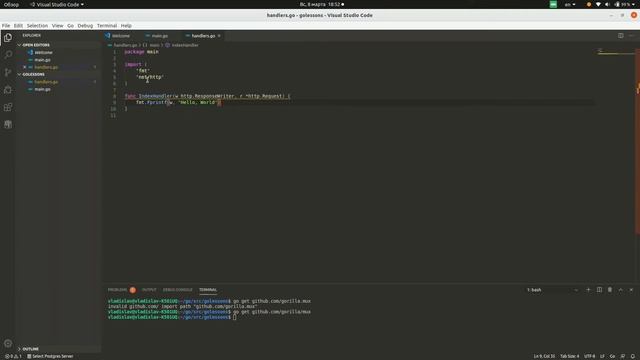Open the Edit menu
Image resolution: width=640 pixels, height=360 pixels.
(18, 25)
